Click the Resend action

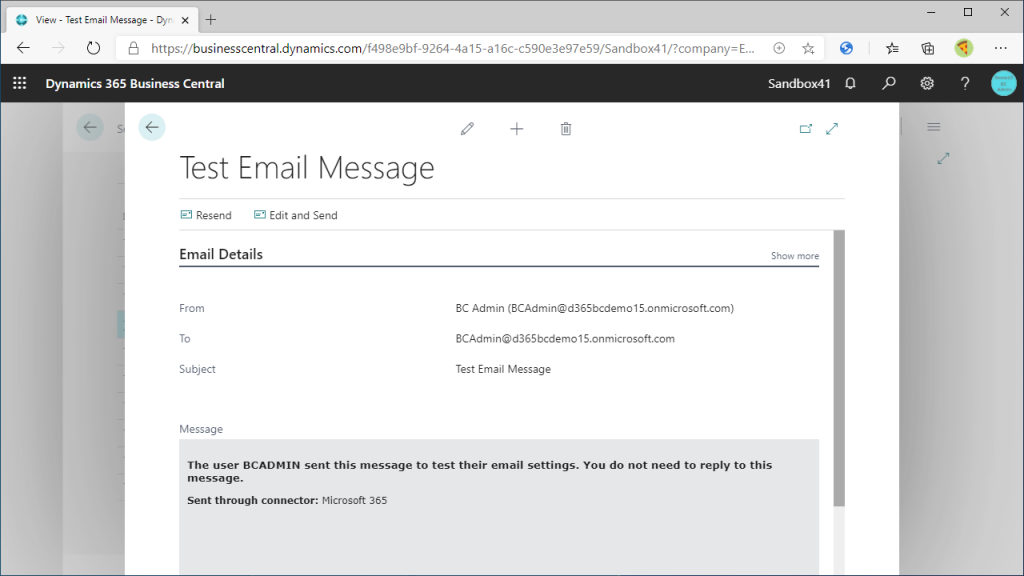tap(206, 215)
